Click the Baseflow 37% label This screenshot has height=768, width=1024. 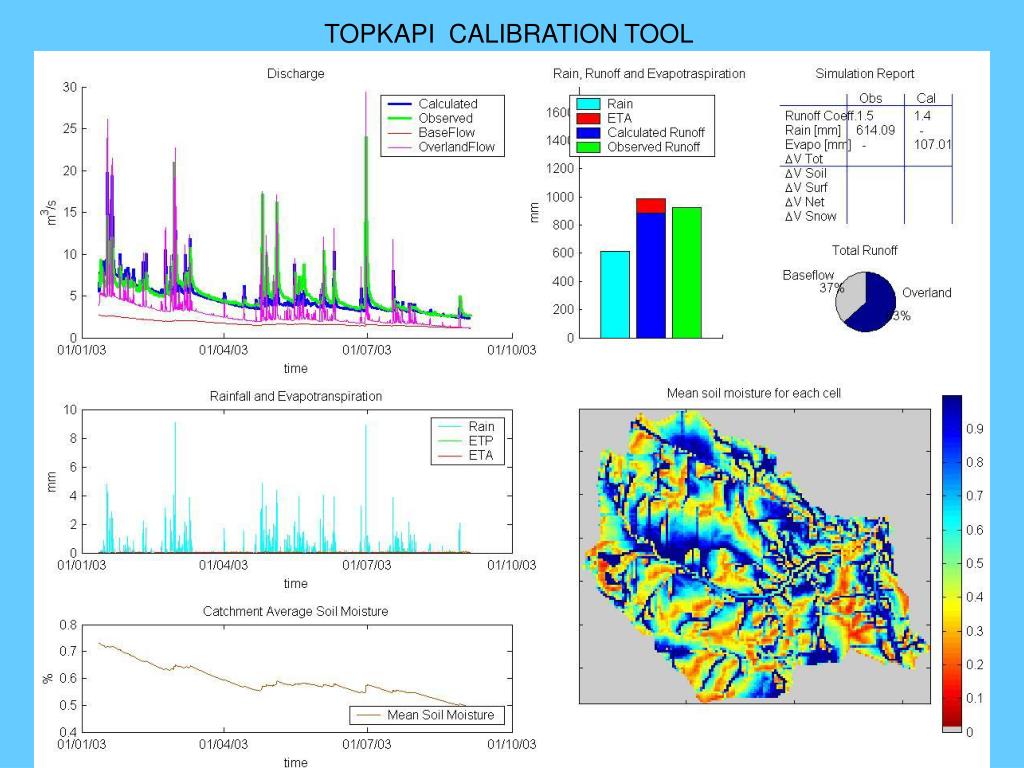click(812, 281)
